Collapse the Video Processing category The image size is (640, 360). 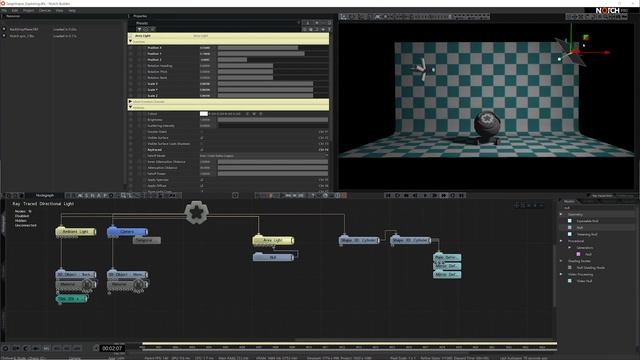pos(561,274)
